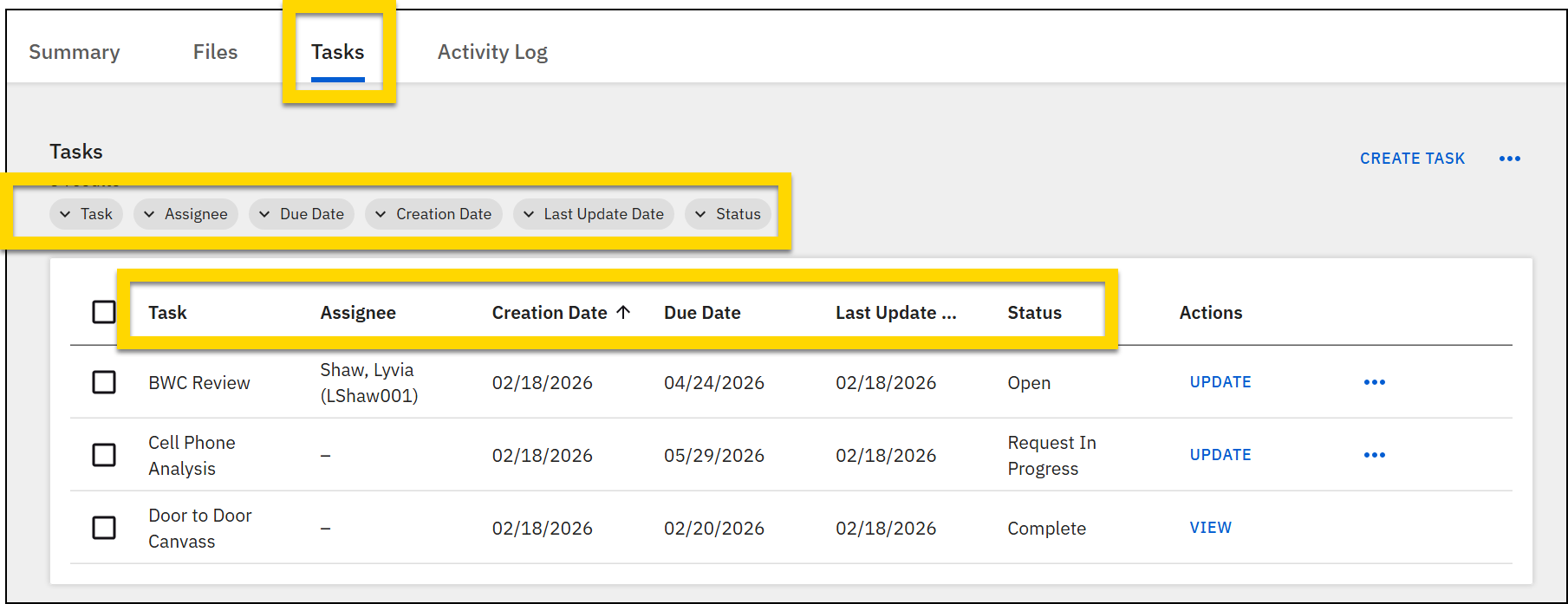Open the ellipsis menu for BWC Review row
The image size is (1568, 604).
[1374, 382]
